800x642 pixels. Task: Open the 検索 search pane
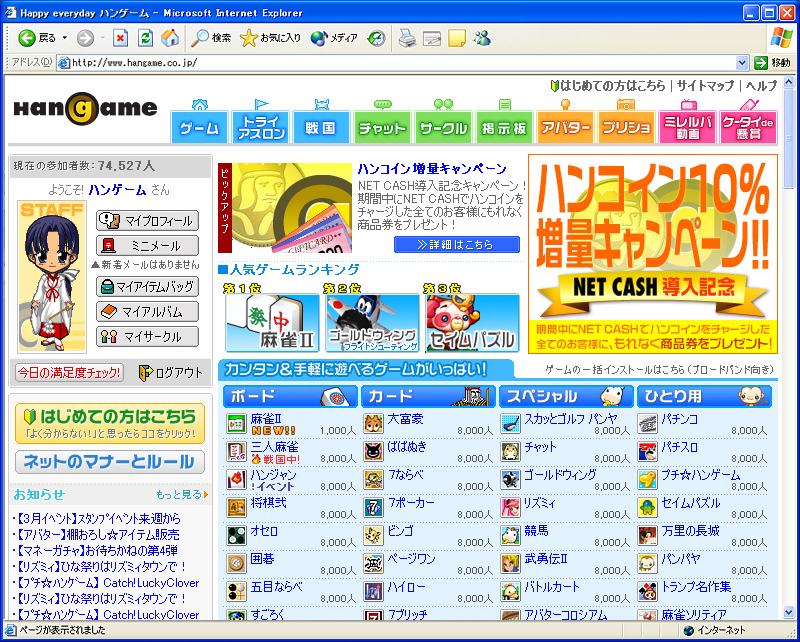[211, 38]
